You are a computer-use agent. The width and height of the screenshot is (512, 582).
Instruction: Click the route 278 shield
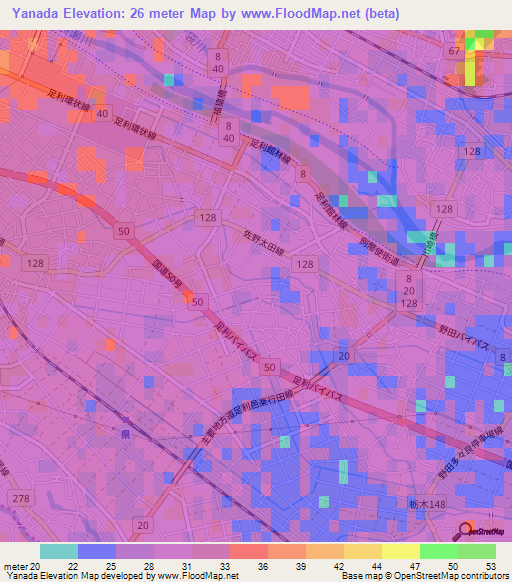(x=21, y=498)
